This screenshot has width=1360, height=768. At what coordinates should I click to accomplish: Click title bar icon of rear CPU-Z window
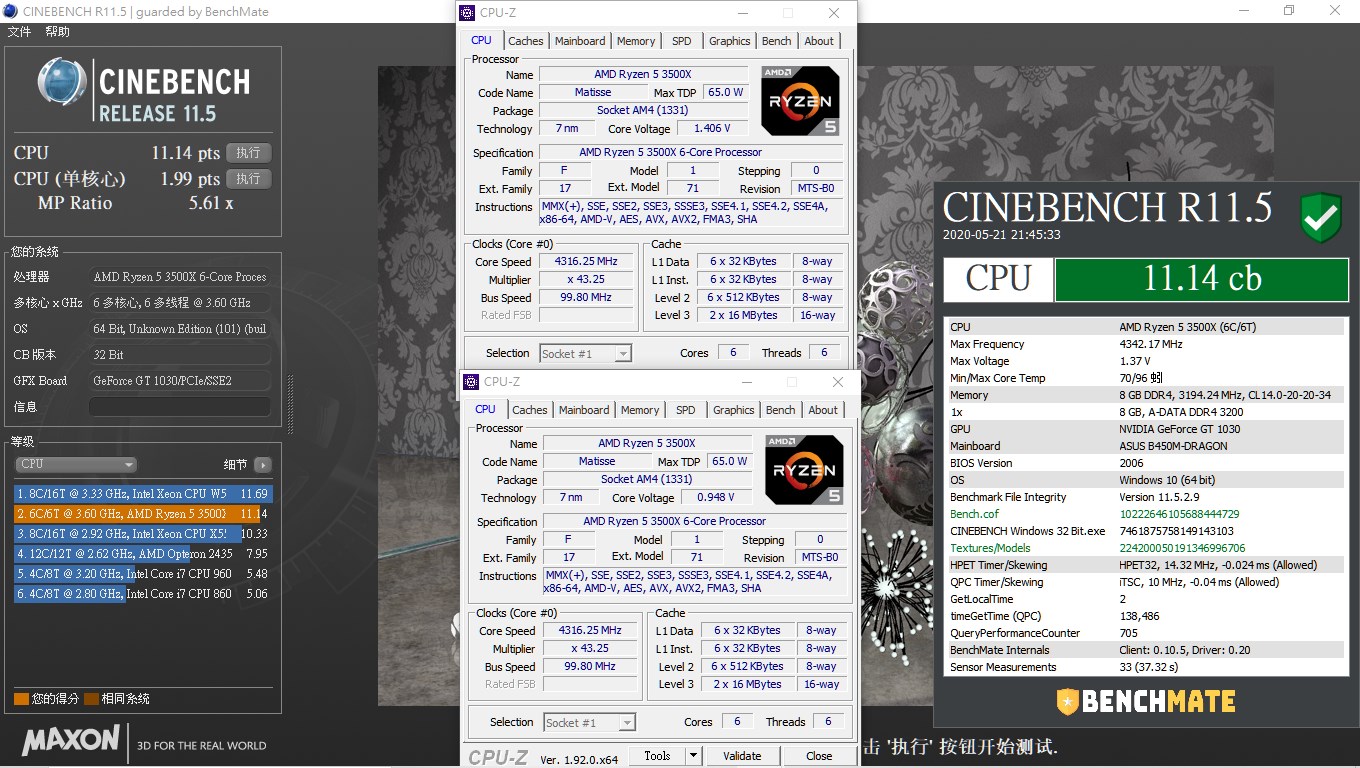pos(468,13)
